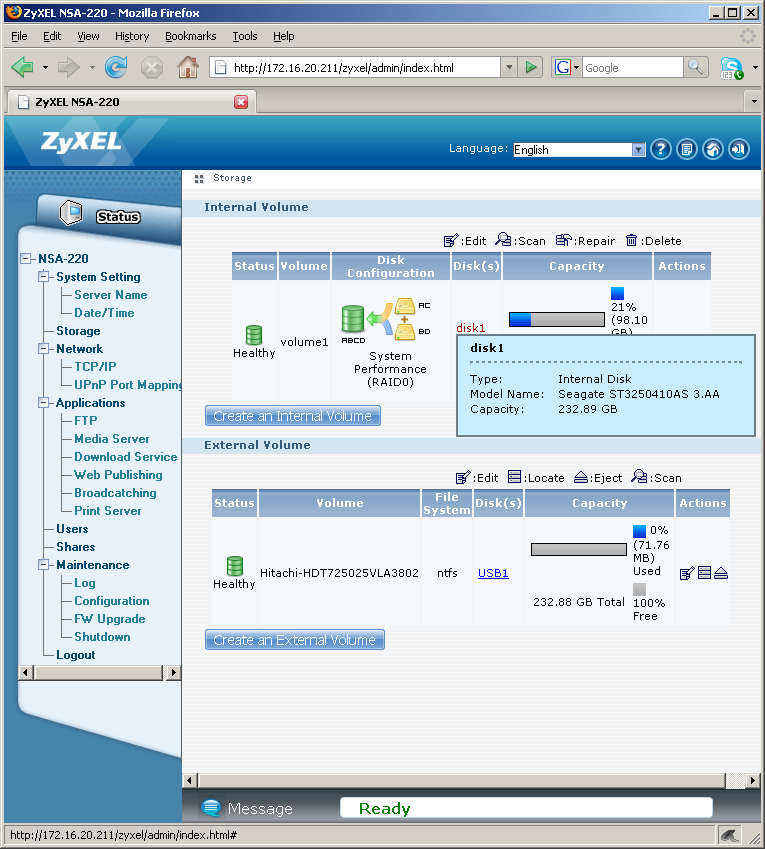Click Create an Internal Volume button
This screenshot has height=849, width=765.
point(293,416)
